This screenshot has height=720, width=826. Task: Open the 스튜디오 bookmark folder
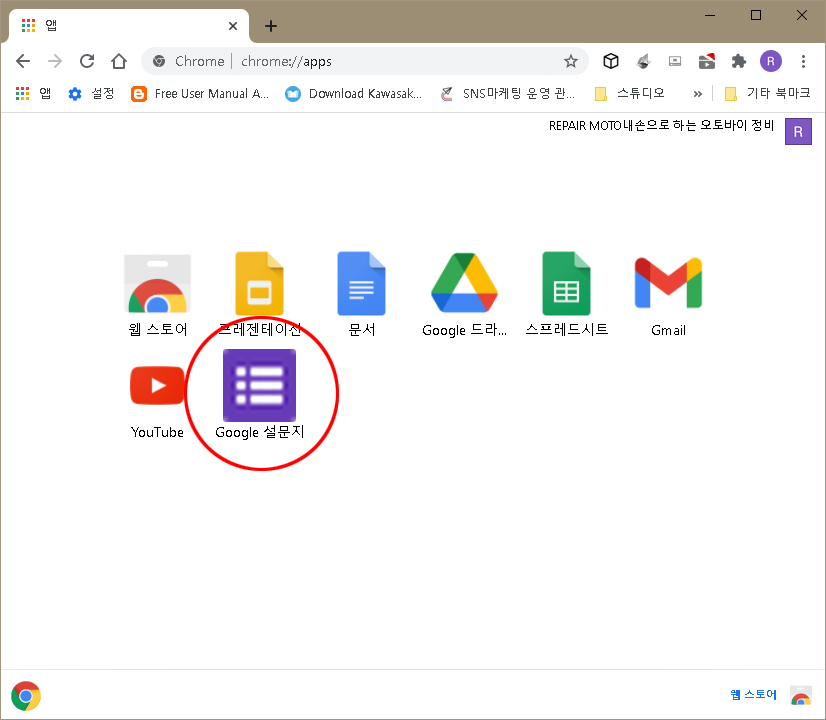[629, 94]
